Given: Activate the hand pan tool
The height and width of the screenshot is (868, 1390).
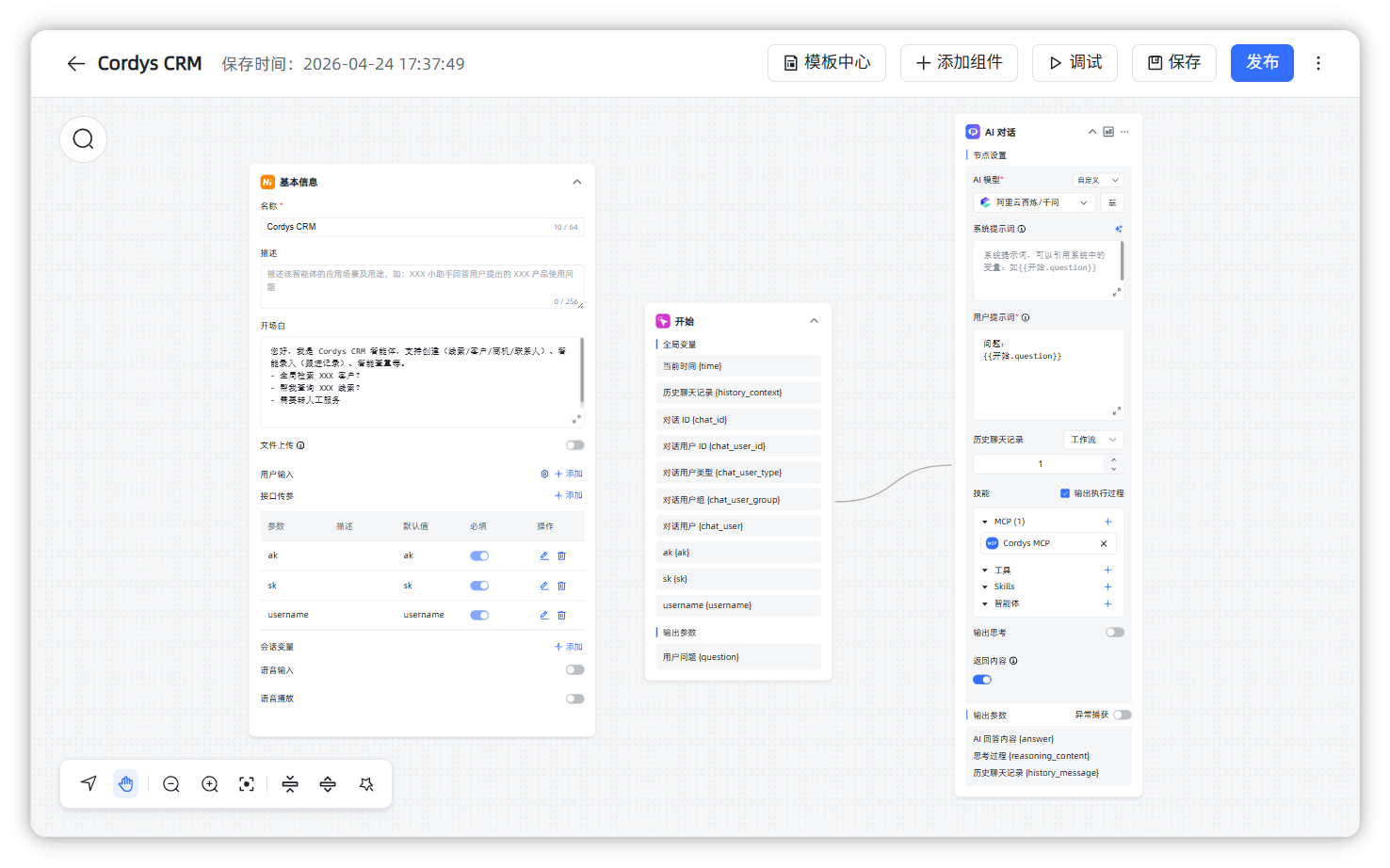Looking at the screenshot, I should pyautogui.click(x=126, y=783).
